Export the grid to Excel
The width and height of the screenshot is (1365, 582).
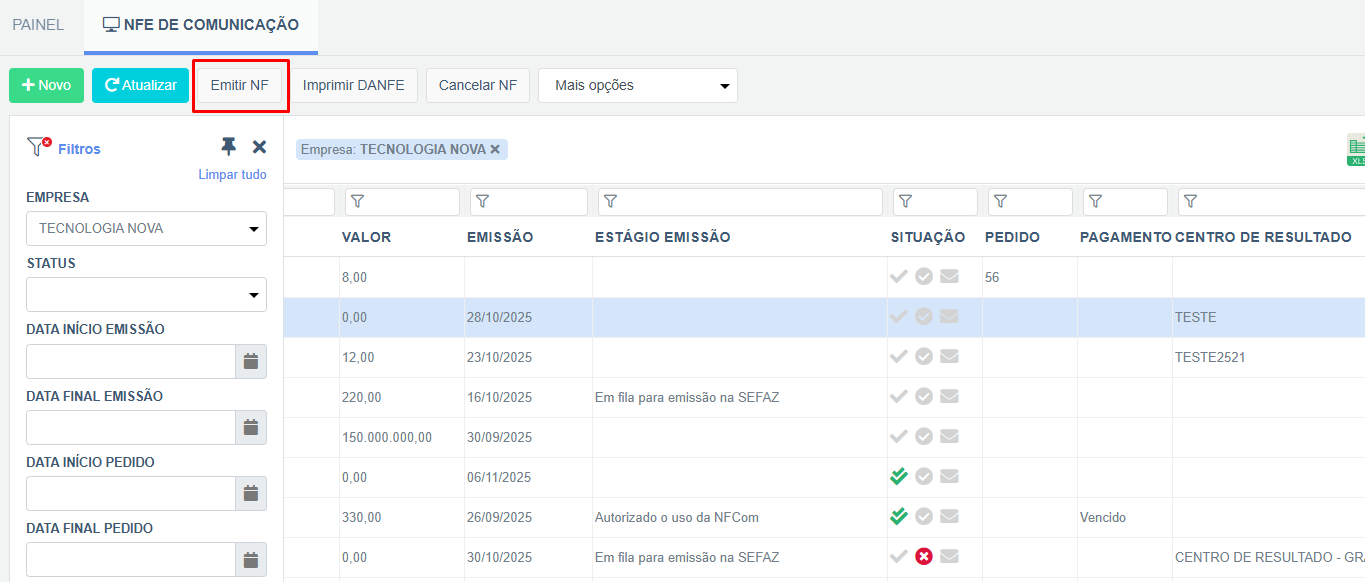coord(1356,148)
